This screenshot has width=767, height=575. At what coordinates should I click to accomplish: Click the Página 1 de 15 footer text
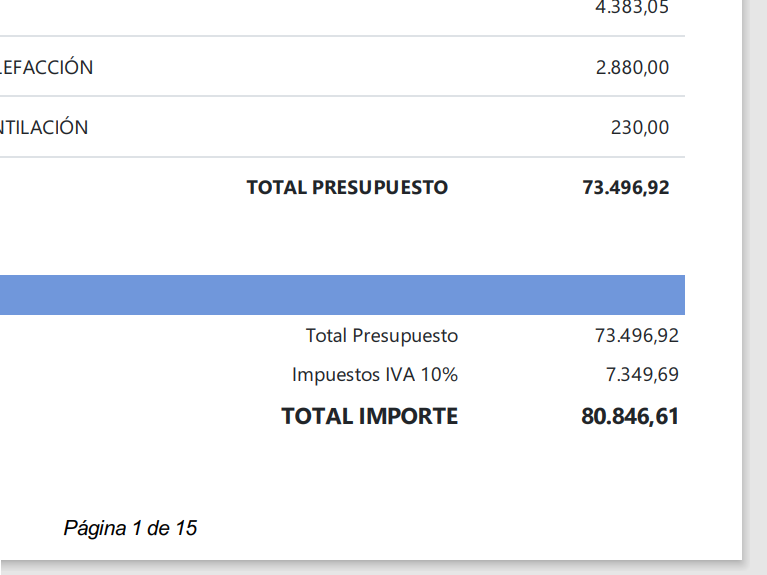click(x=130, y=528)
